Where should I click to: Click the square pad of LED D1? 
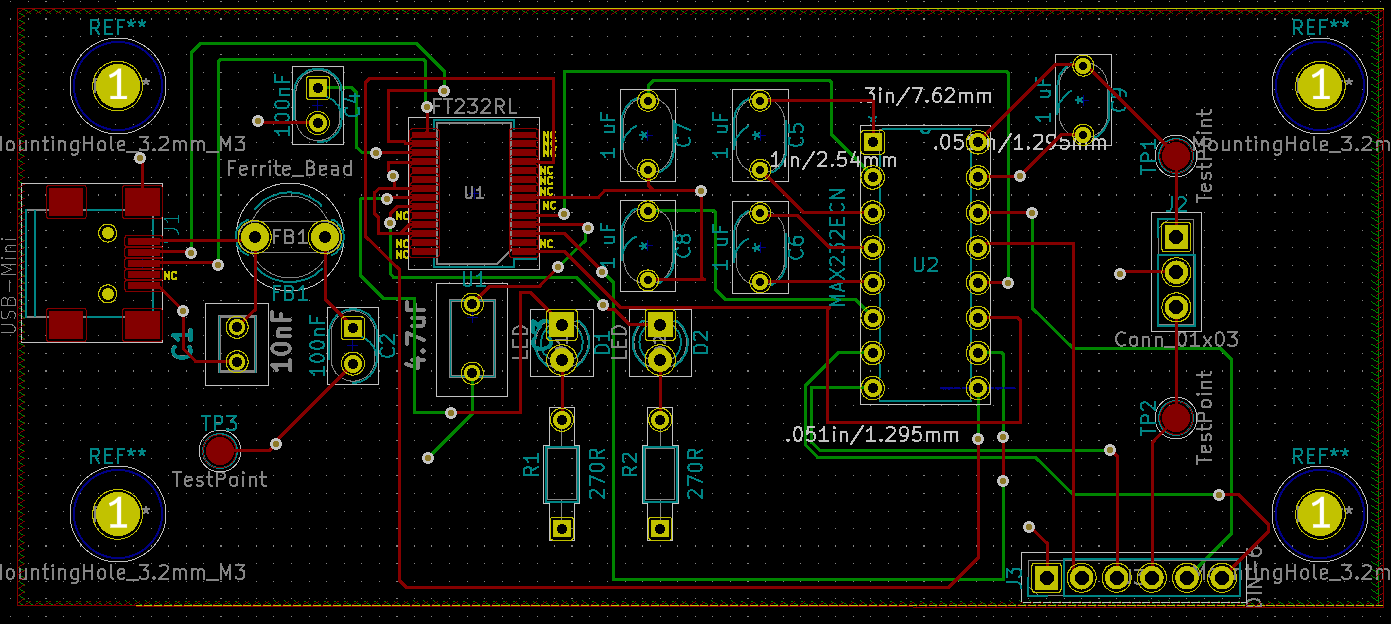pos(561,324)
